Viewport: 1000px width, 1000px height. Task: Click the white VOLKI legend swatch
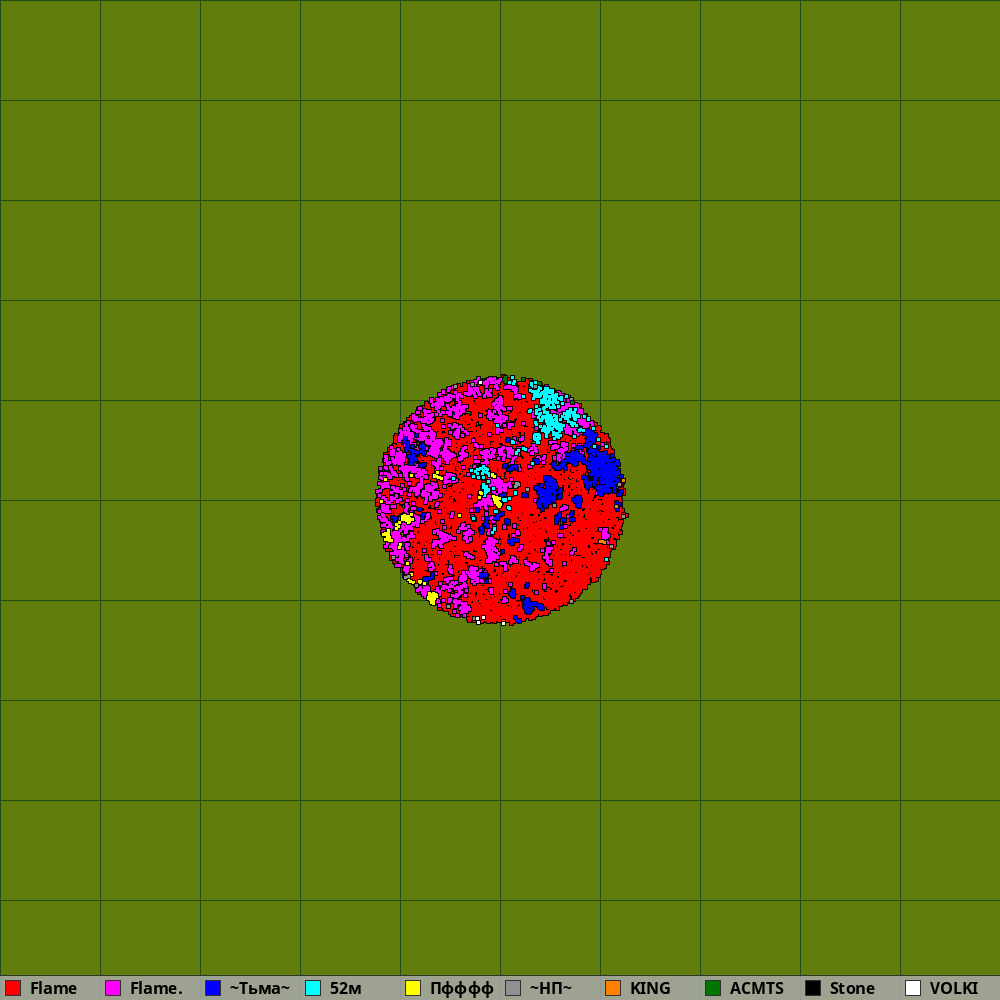pyautogui.click(x=913, y=988)
